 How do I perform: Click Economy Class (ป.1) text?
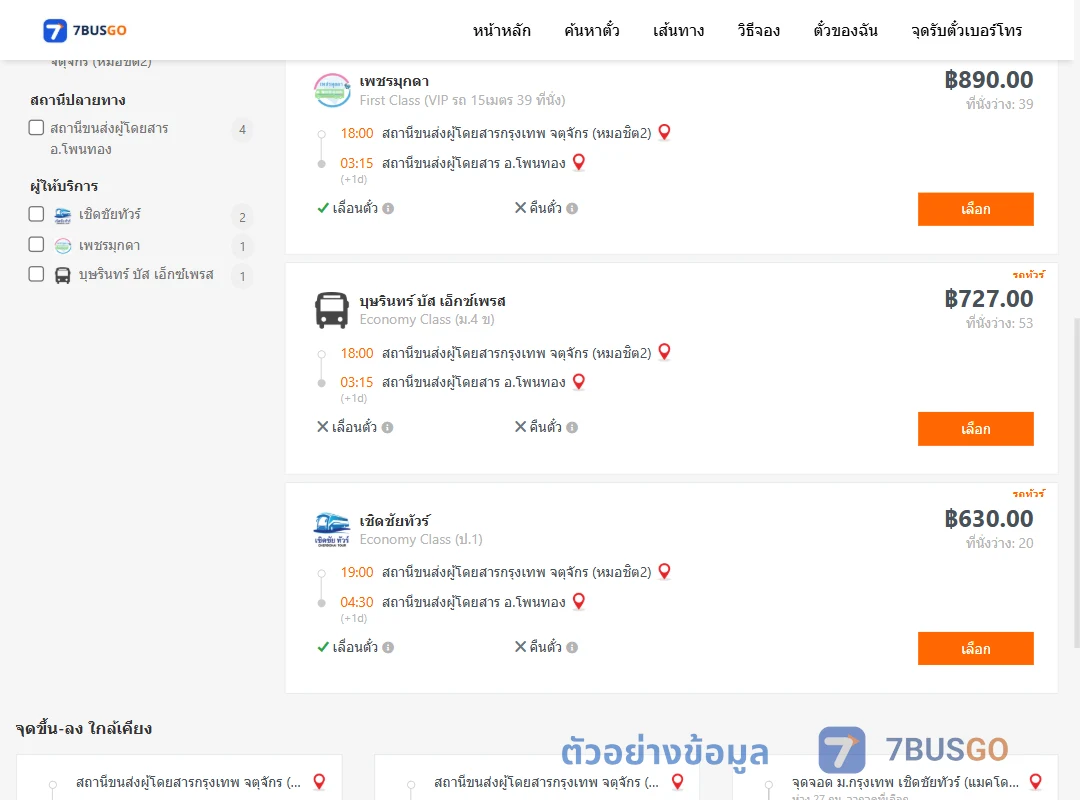pos(421,540)
